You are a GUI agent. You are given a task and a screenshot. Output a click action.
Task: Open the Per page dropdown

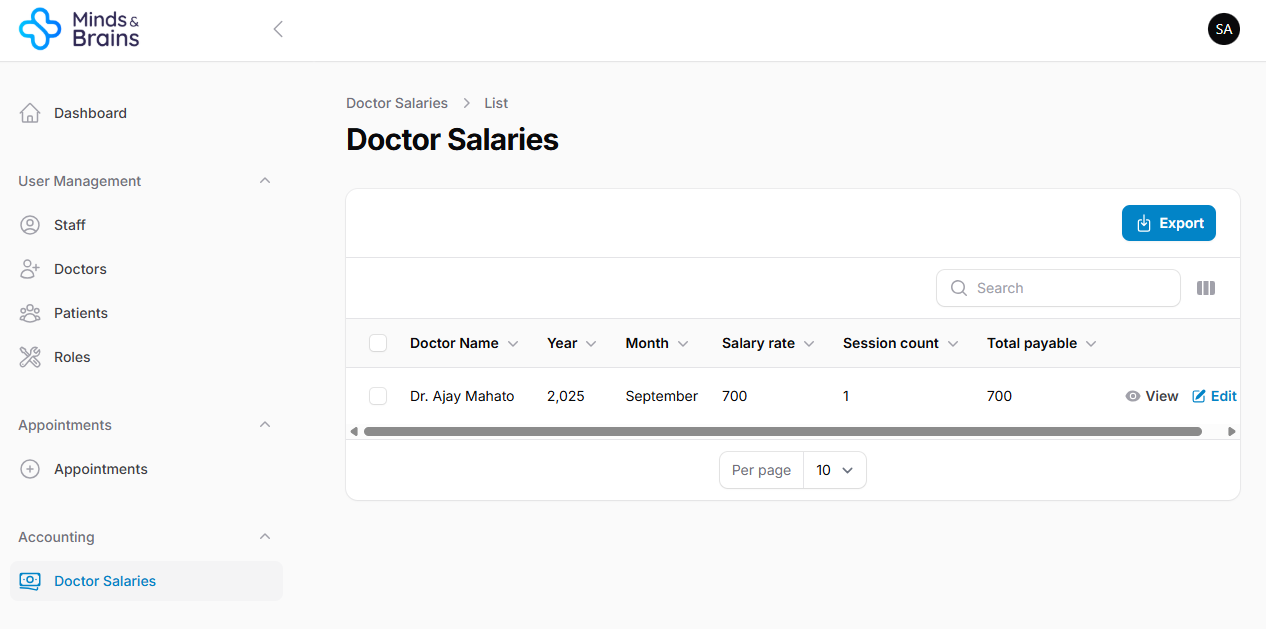click(834, 470)
